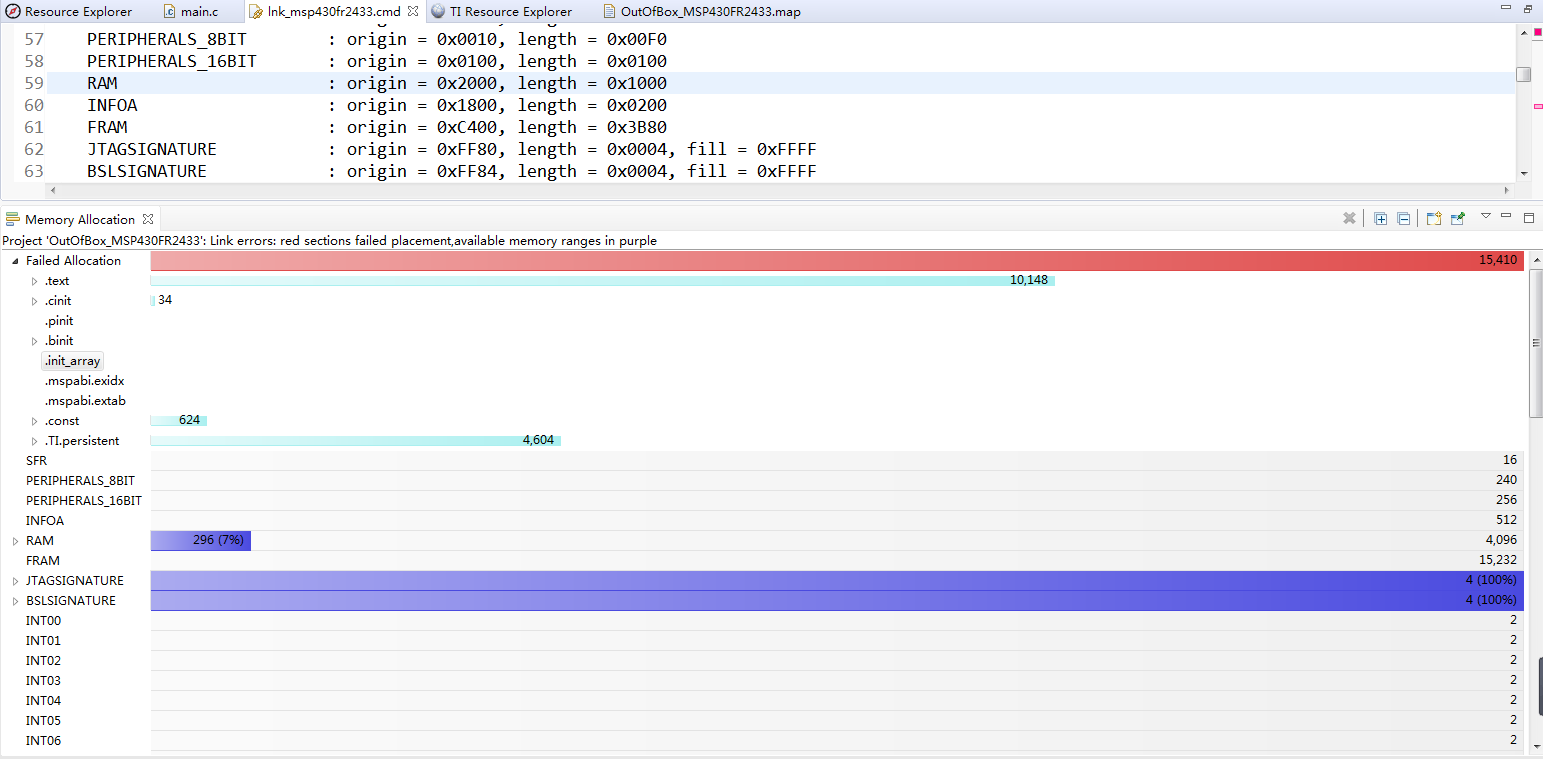Viewport: 1543px width, 759px height.
Task: Click the BSLSIGNATURE line in the editor
Action: [x=451, y=172]
